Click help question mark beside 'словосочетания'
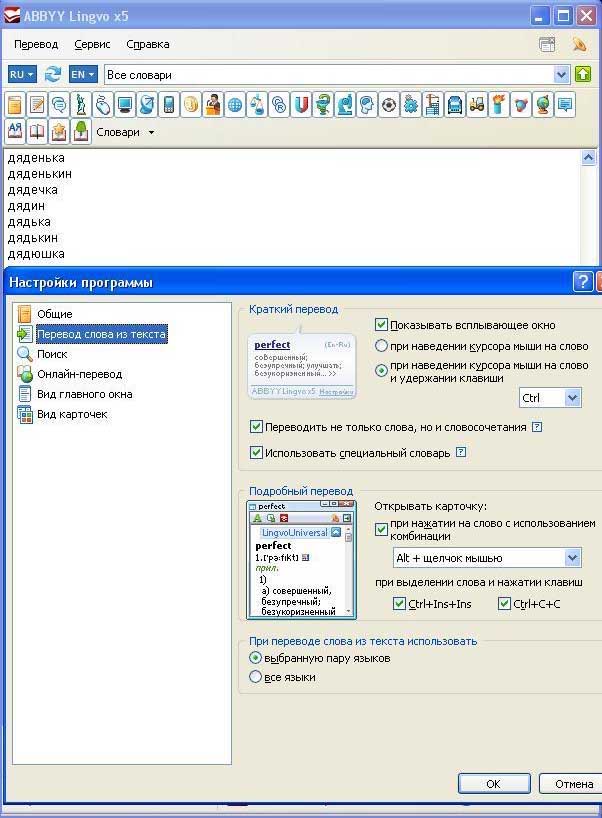The height and width of the screenshot is (818, 602). coord(537,427)
